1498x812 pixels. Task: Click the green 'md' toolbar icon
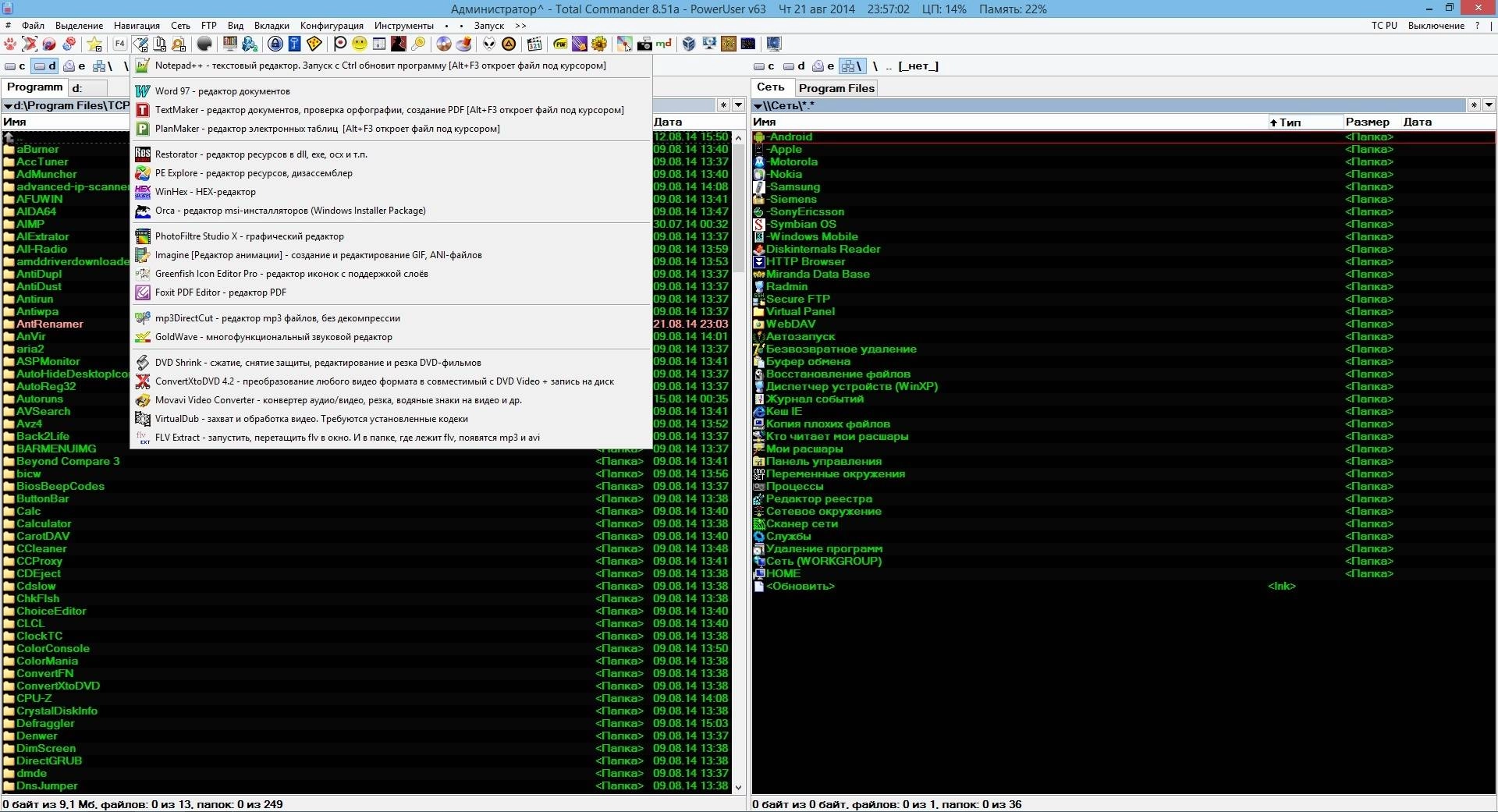coord(663,44)
